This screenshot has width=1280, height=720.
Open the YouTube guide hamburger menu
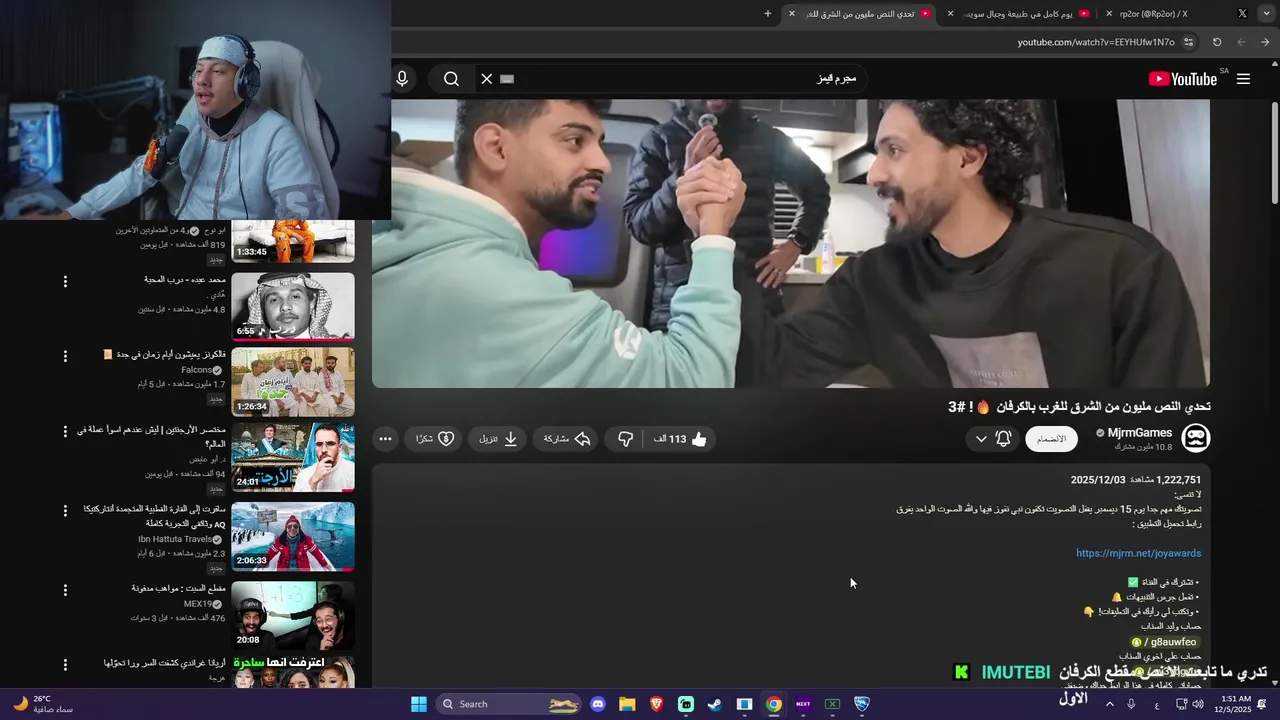(x=1243, y=79)
